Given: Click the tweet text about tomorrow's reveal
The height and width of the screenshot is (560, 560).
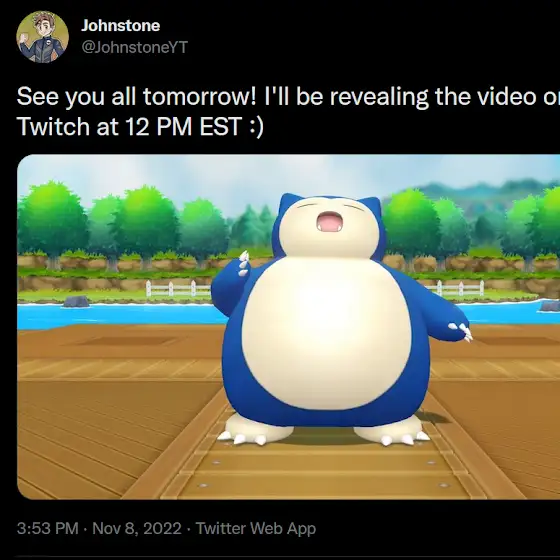Looking at the screenshot, I should click(288, 111).
